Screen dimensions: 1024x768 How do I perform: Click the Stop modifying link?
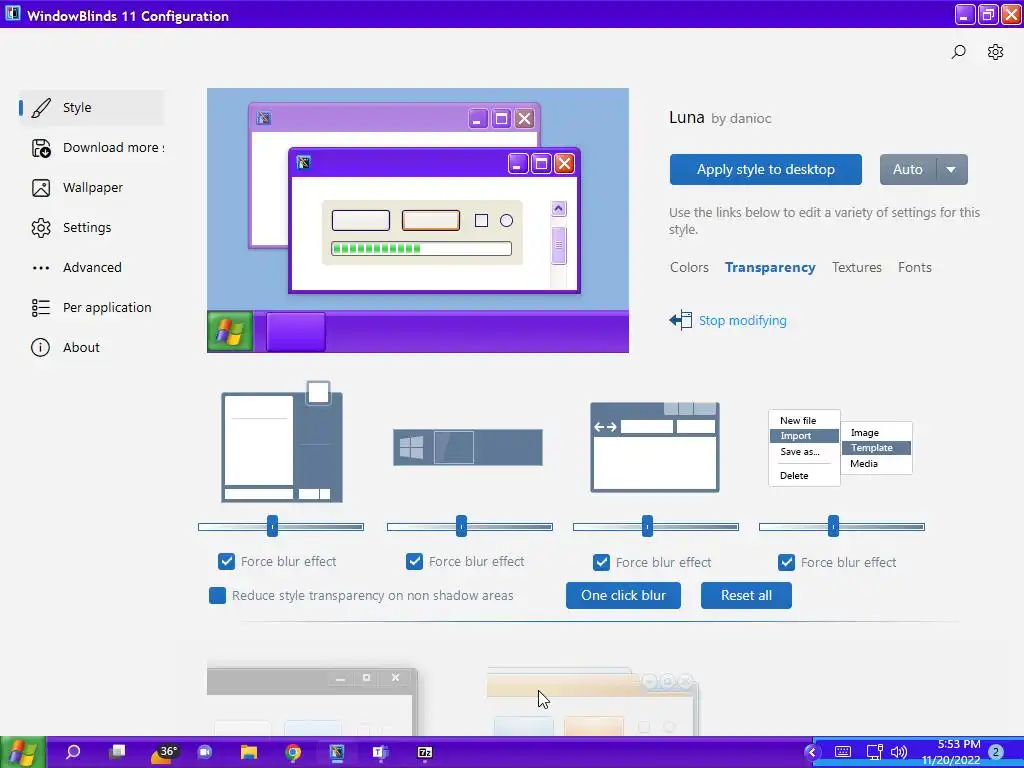[x=743, y=321]
